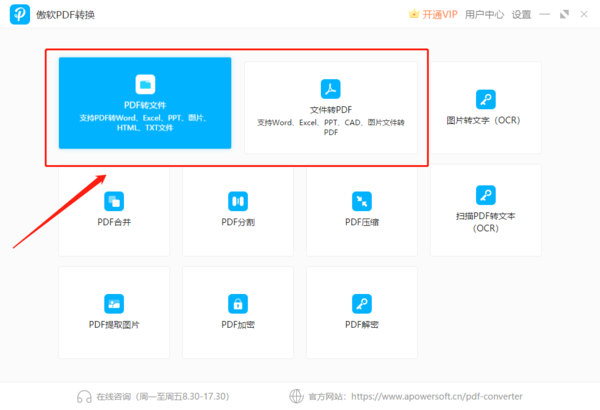Open the PDF压缩 compress tool
Screen dimensions: 600x410
coord(361,210)
